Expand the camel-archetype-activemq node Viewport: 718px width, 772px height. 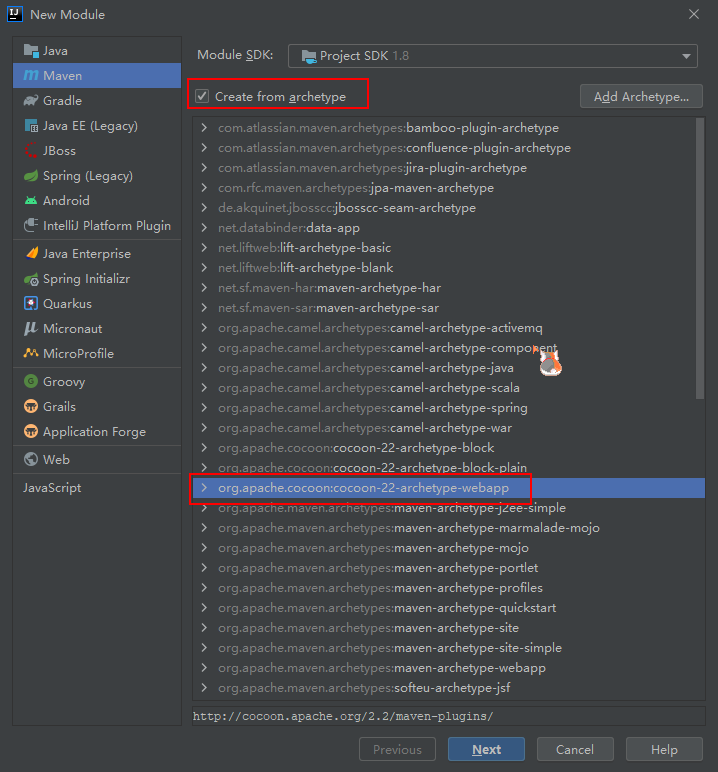204,328
